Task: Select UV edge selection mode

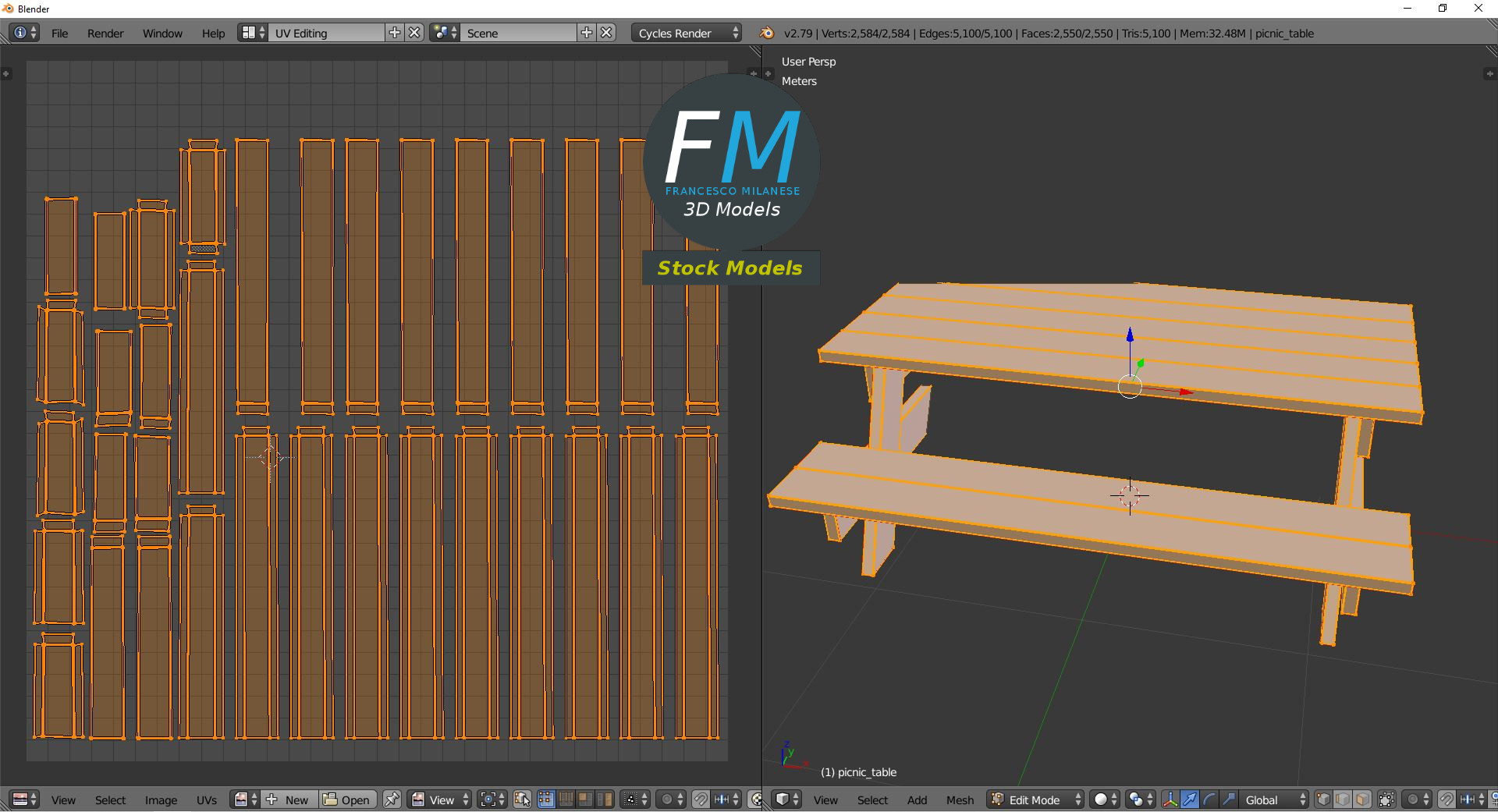Action: (x=566, y=800)
